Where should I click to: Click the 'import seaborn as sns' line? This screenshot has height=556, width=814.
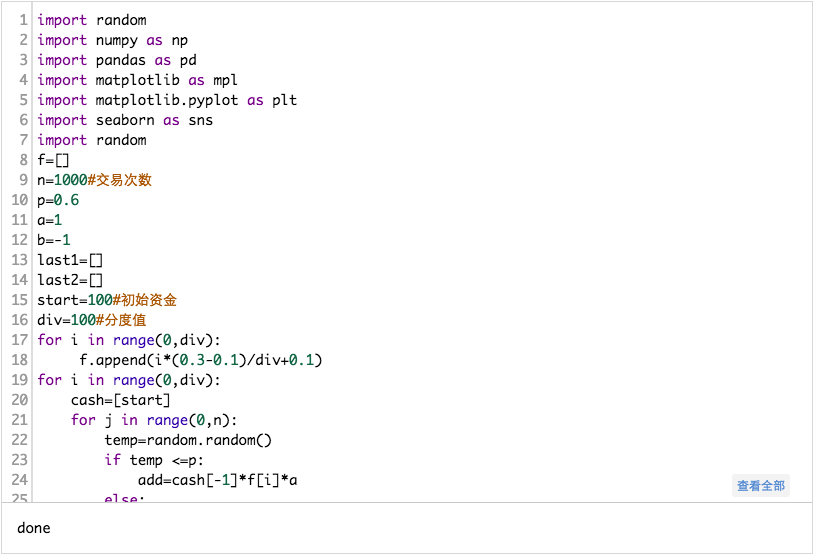coord(125,120)
